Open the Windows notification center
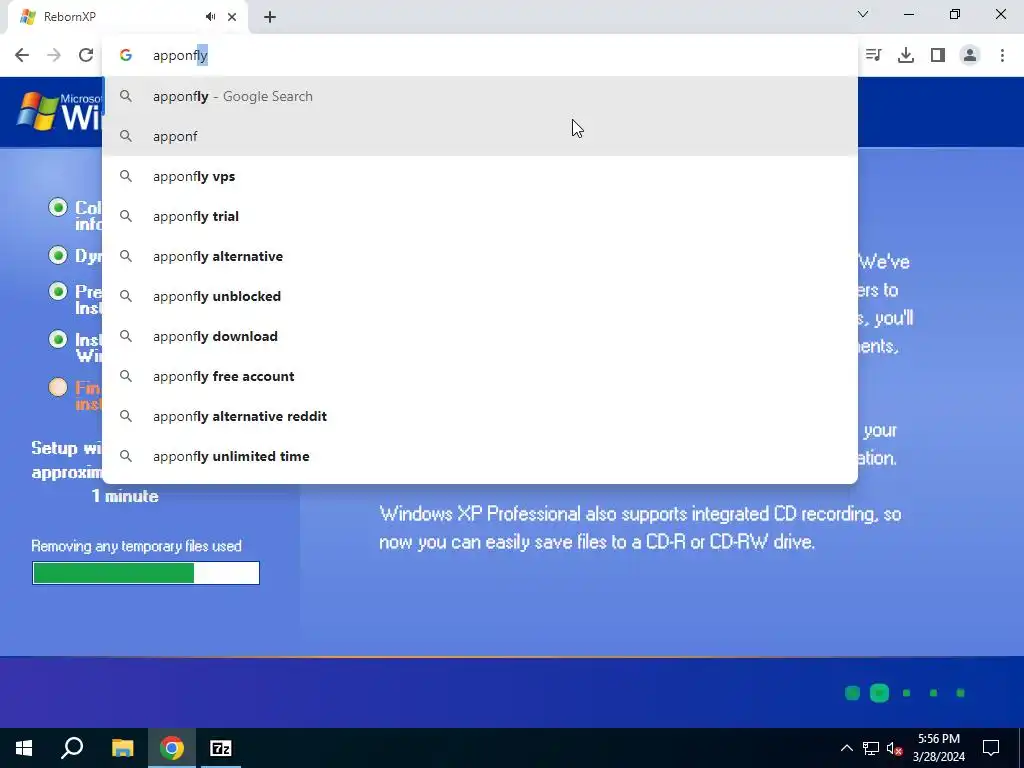Image resolution: width=1024 pixels, height=768 pixels. [x=991, y=748]
